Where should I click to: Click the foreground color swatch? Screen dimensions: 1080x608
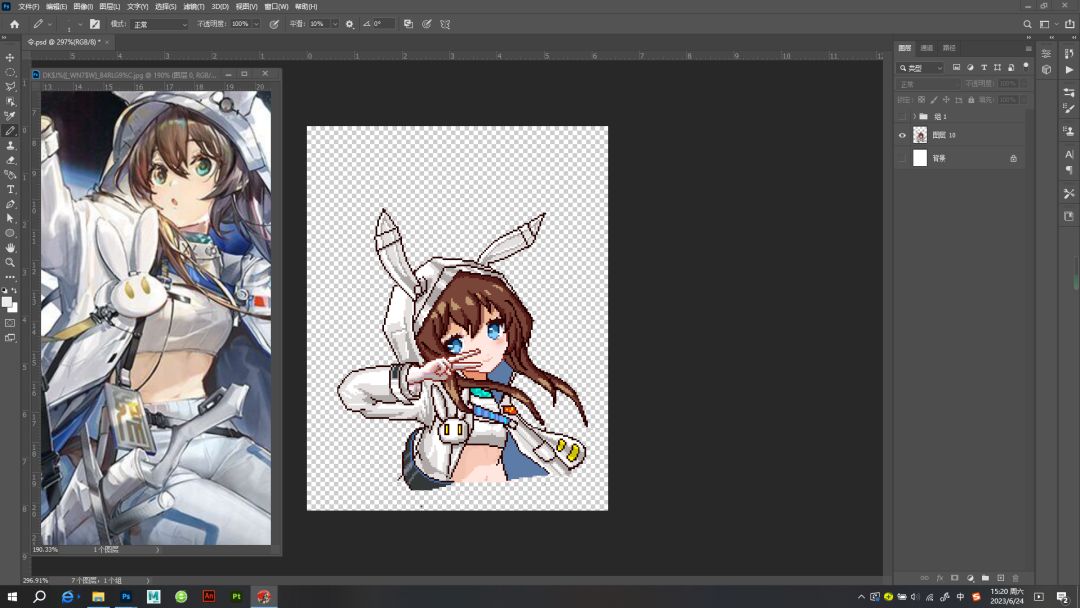click(x=7, y=301)
